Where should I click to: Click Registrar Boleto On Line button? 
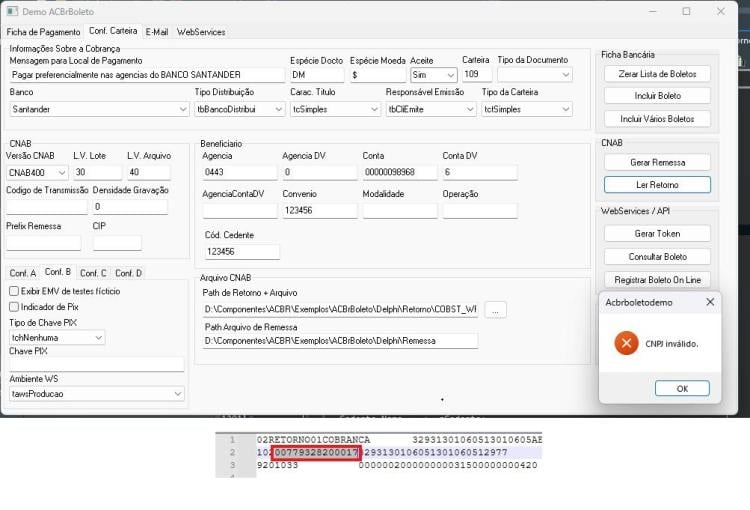tap(657, 280)
